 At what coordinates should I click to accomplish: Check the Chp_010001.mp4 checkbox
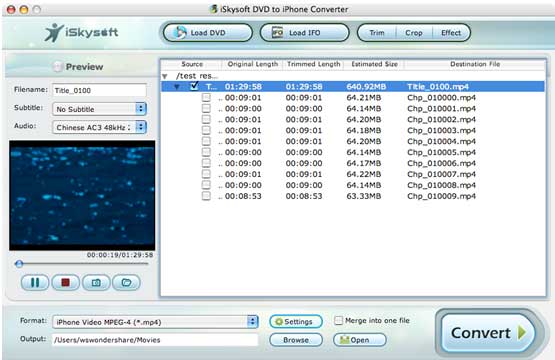tap(206, 108)
